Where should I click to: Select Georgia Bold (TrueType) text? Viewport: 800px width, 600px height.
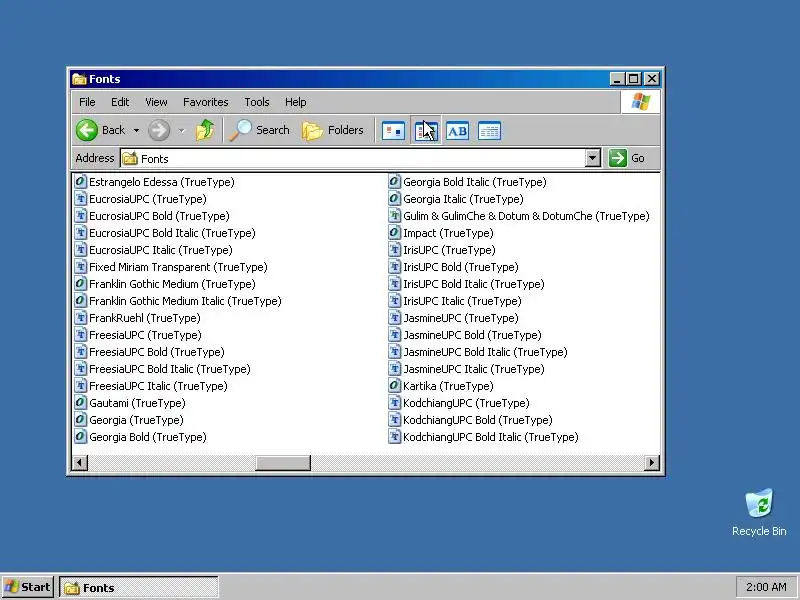(x=147, y=437)
